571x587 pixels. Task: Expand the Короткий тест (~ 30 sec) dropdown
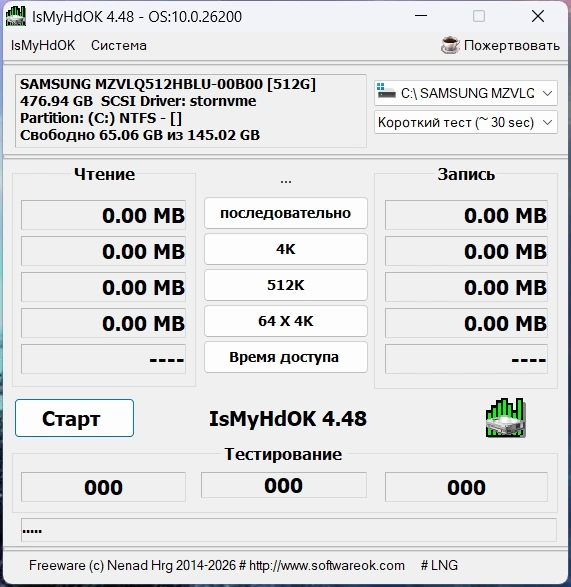465,122
